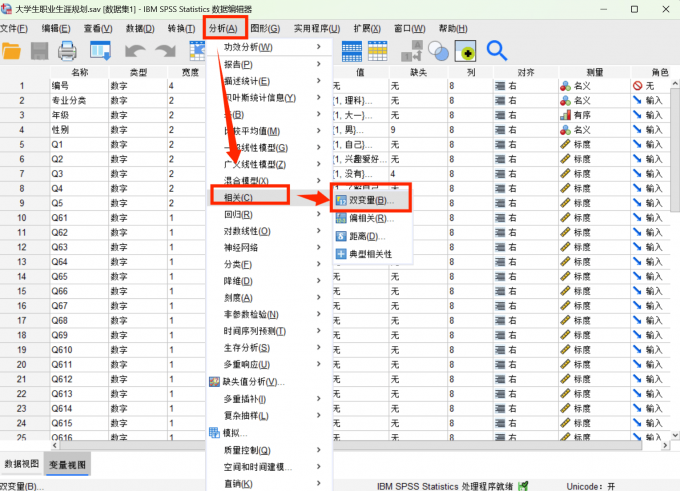The height and width of the screenshot is (491, 680).
Task: Click the horizontal scrollbar right arrow
Action: tap(665, 445)
